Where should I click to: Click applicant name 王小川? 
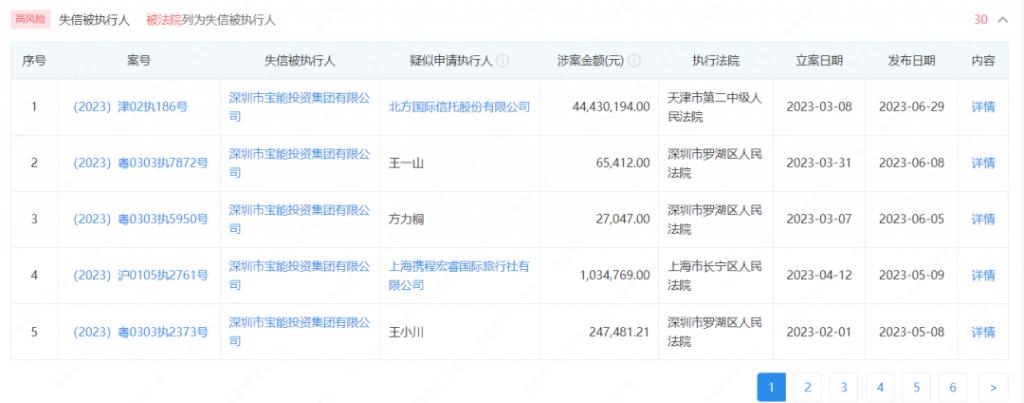click(406, 332)
